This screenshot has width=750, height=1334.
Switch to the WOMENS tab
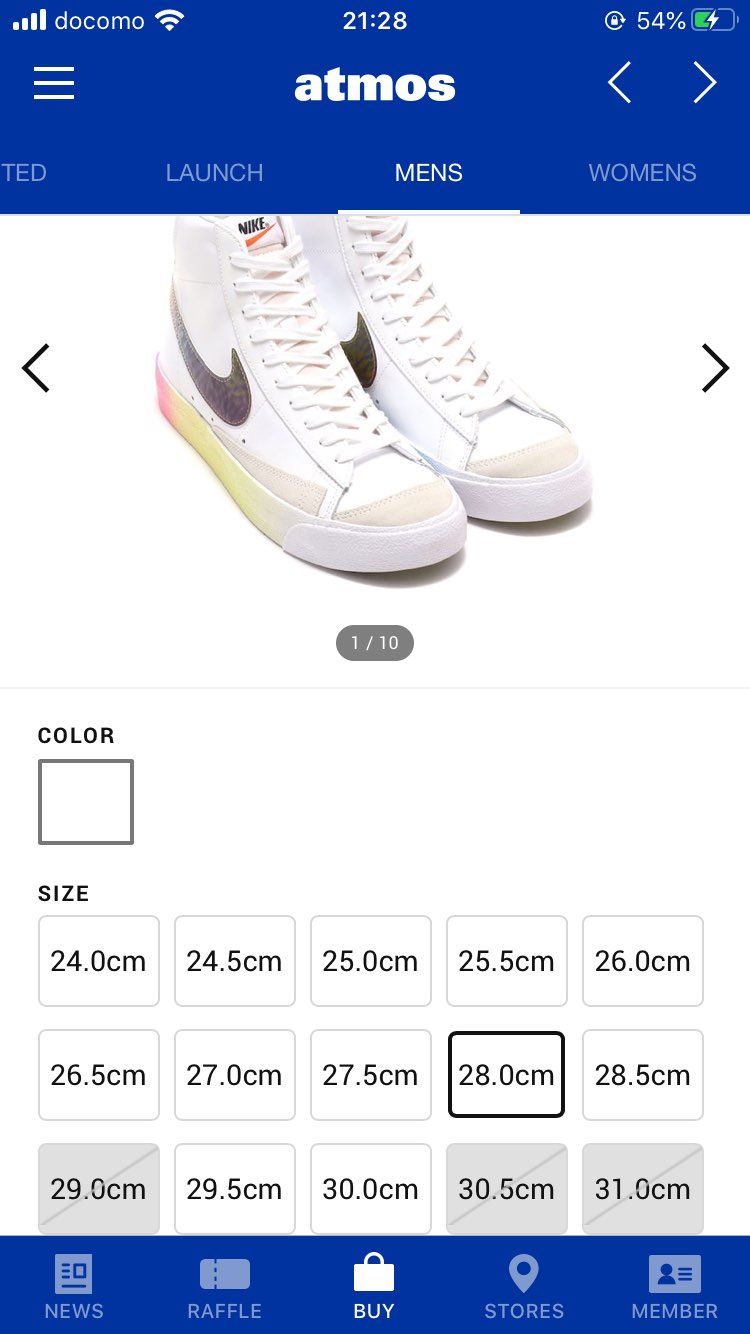643,172
